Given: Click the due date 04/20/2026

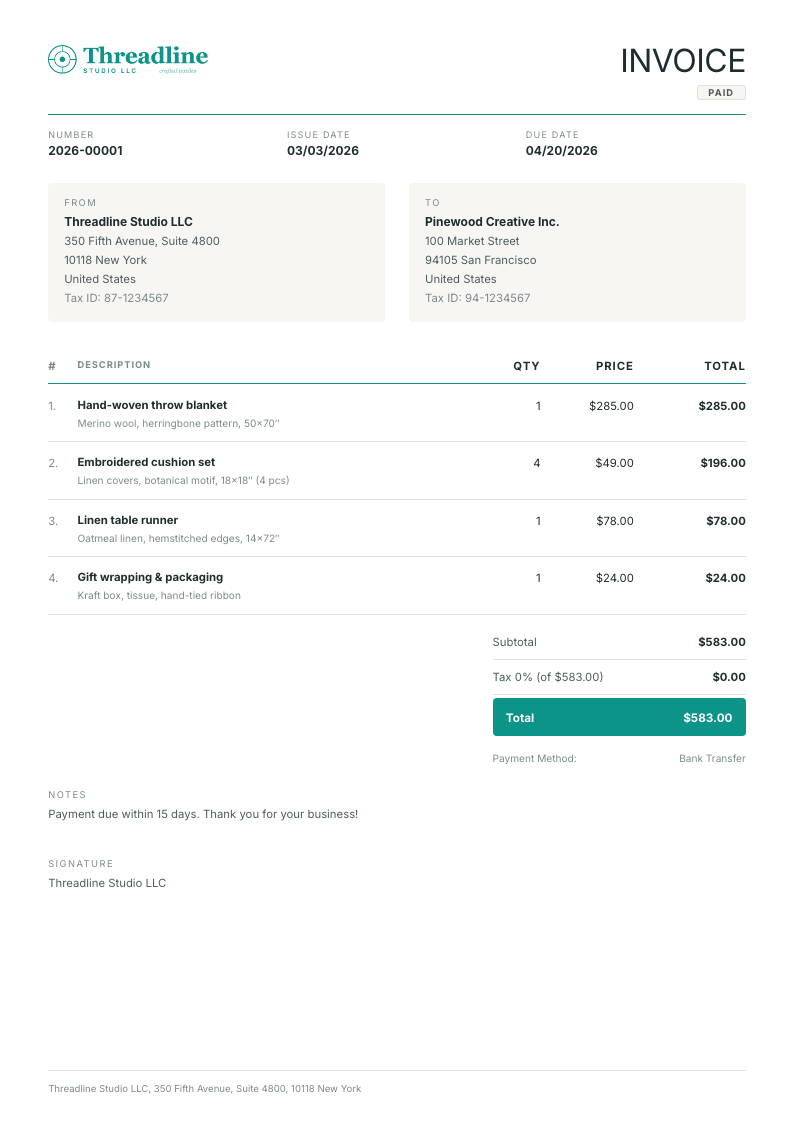Looking at the screenshot, I should pos(561,150).
